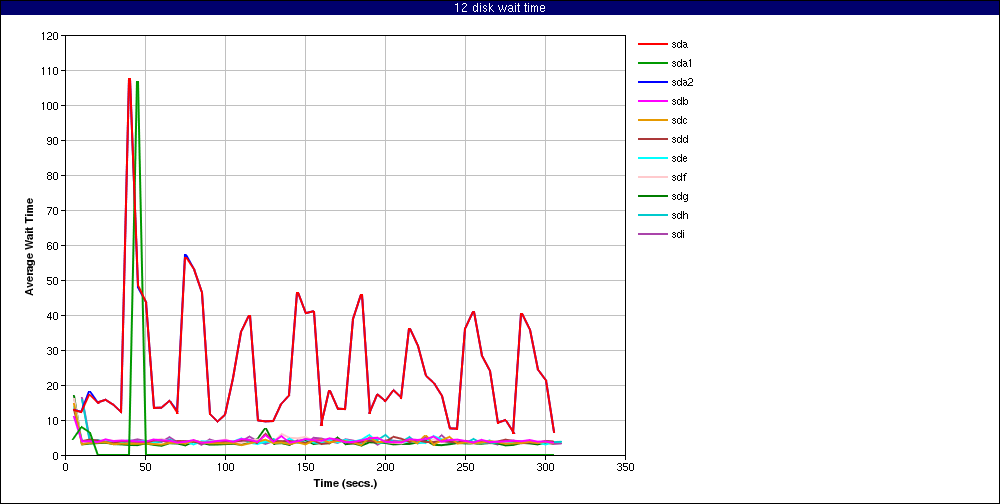Select the sdh legend label
This screenshot has width=1000, height=504.
pos(679,215)
